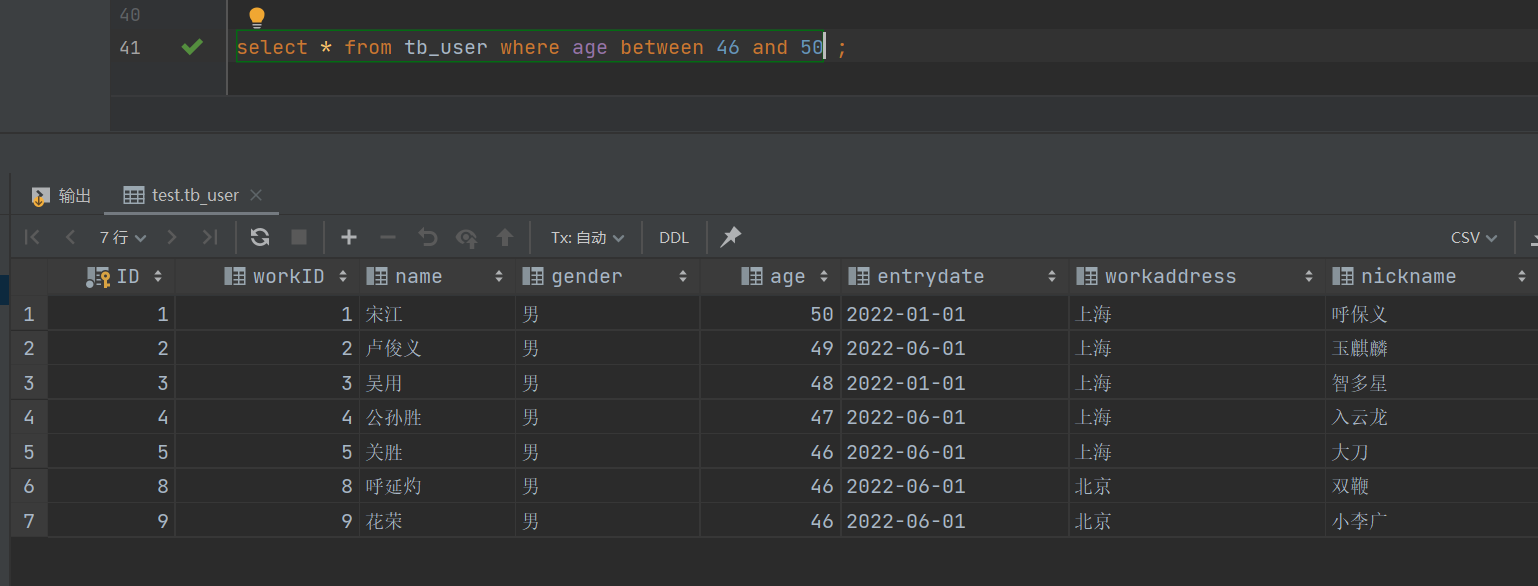Switch to the 输出 tab
This screenshot has width=1538, height=586.
tap(62, 195)
